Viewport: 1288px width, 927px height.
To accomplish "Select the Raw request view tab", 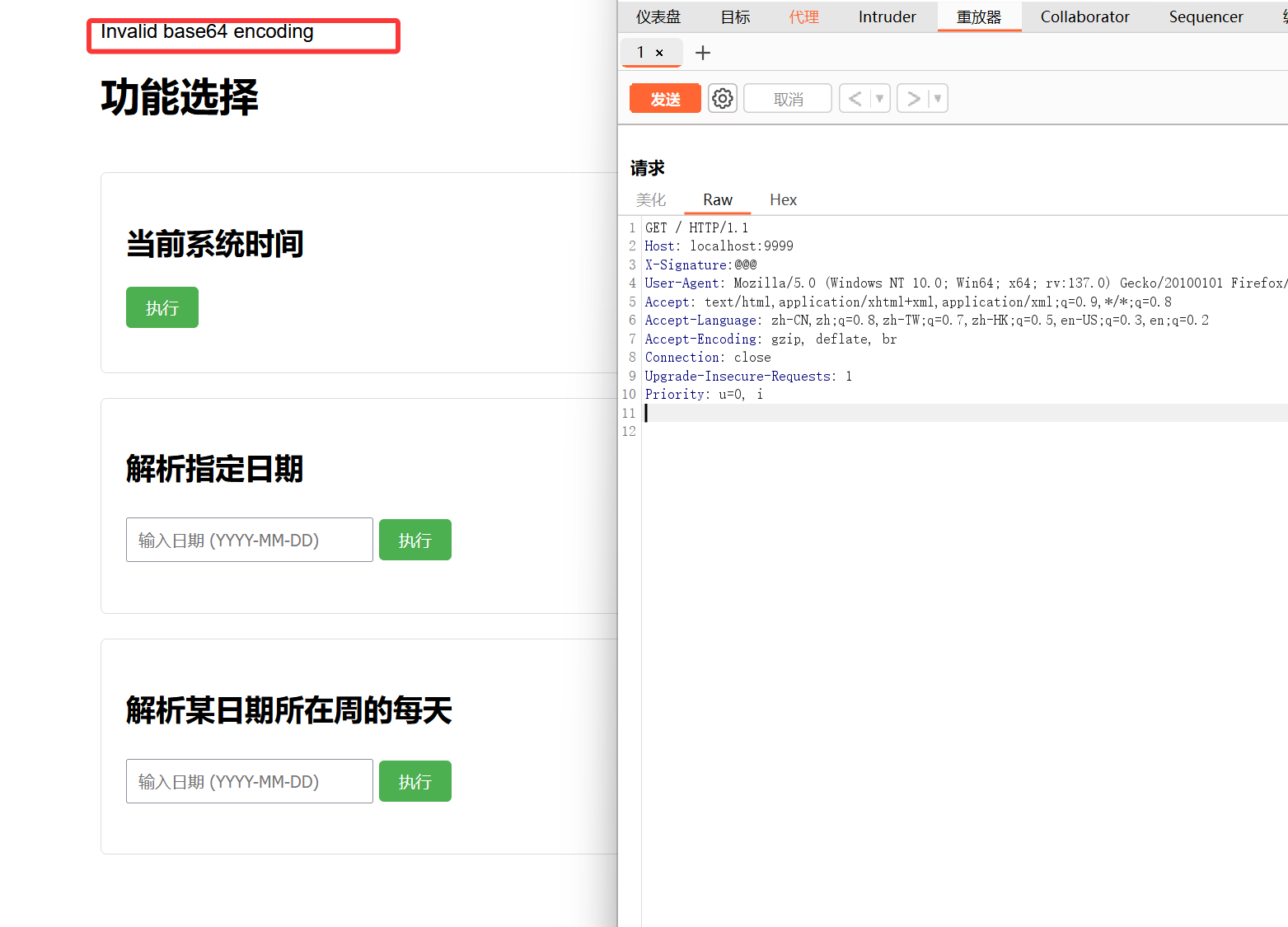I will click(717, 200).
